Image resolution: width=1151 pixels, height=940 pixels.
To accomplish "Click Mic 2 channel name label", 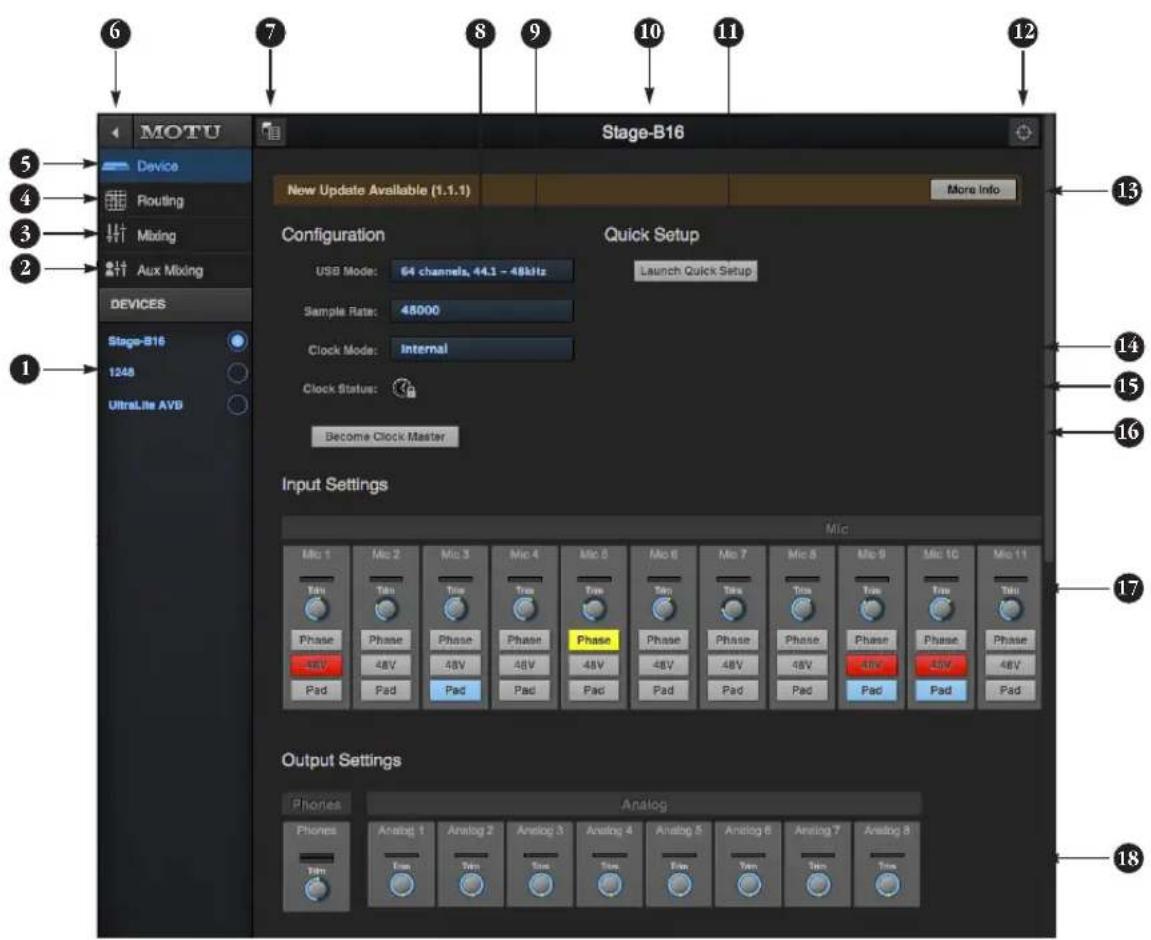I will [x=385, y=555].
